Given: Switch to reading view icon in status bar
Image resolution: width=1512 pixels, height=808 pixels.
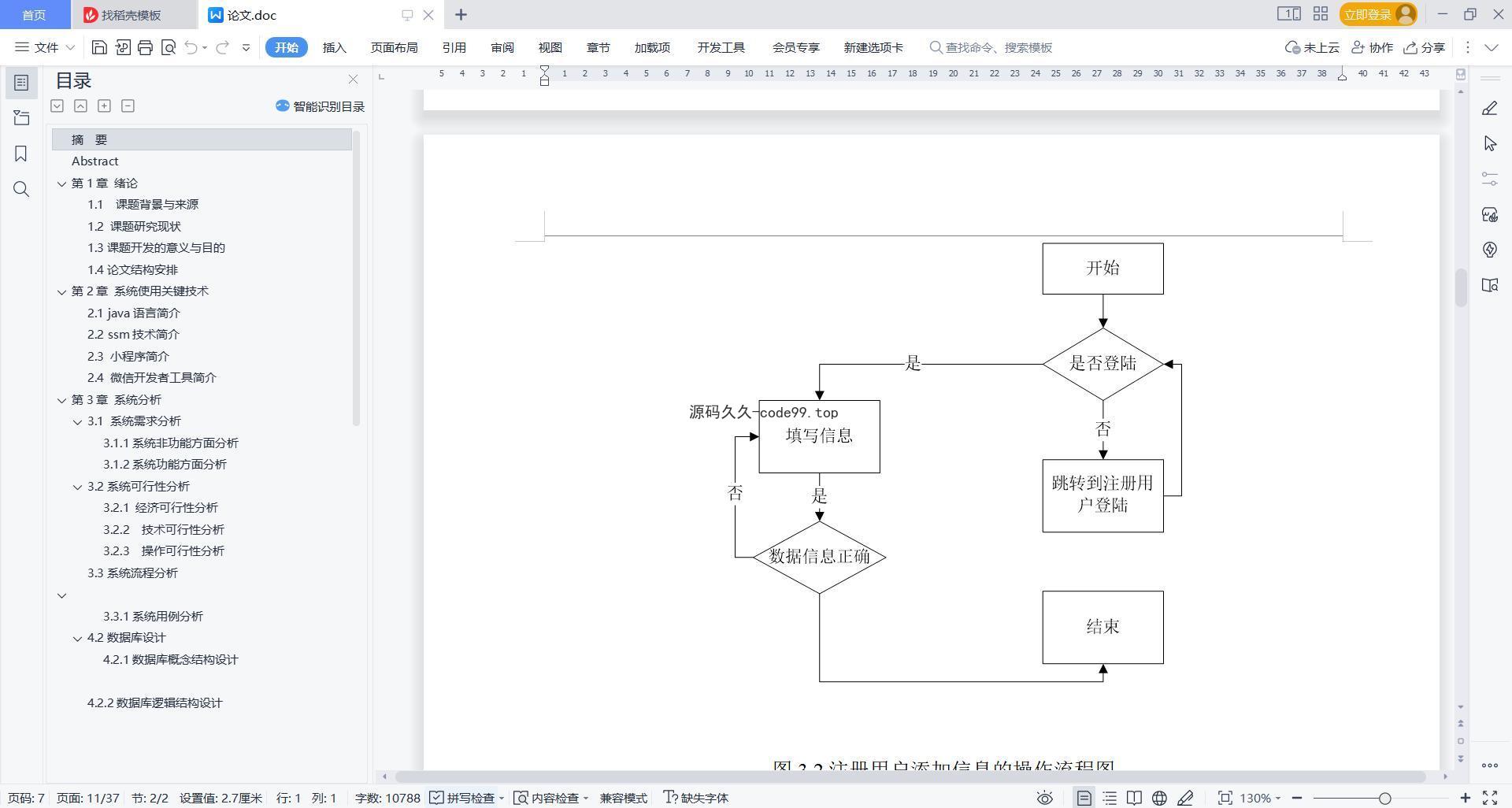Looking at the screenshot, I should [x=1134, y=798].
